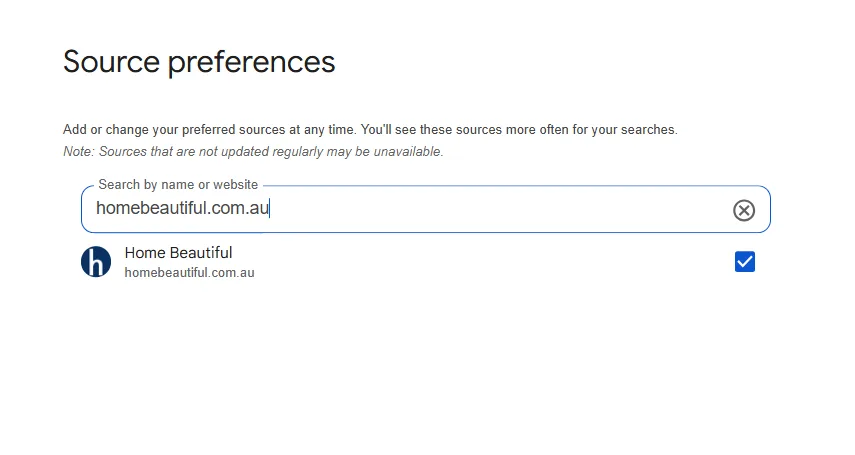Remove Home Beautiful from preferred sources via checkbox

click(744, 262)
